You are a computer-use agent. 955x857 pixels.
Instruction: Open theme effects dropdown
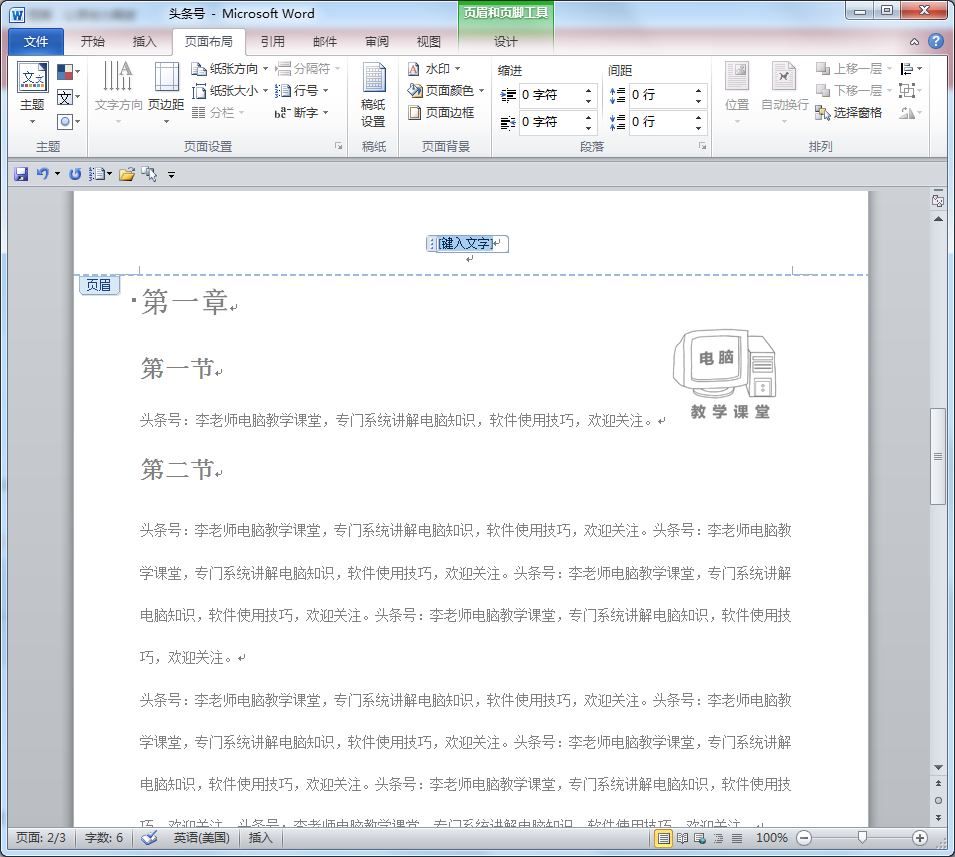coord(68,122)
